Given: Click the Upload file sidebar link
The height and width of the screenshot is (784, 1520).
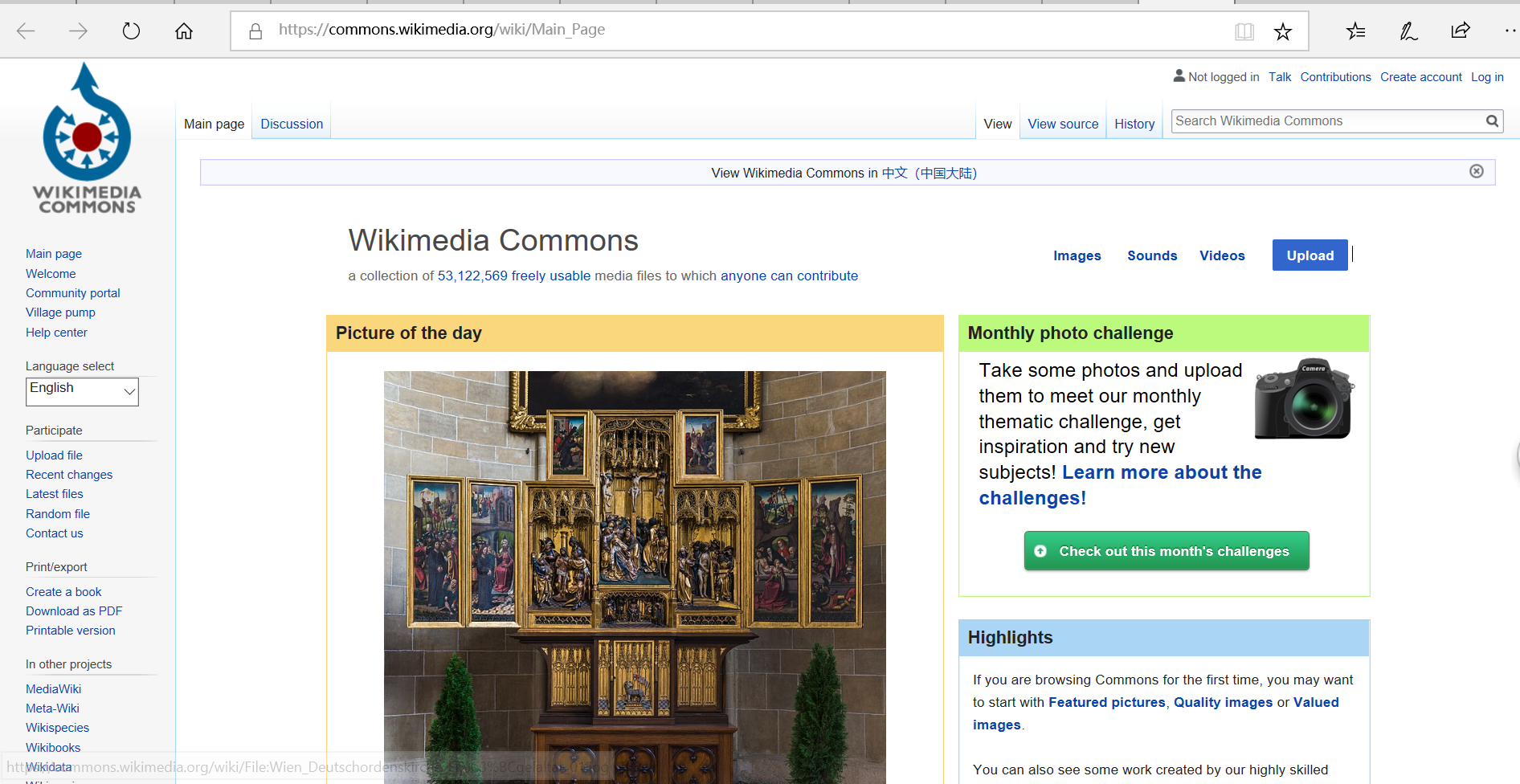Looking at the screenshot, I should (x=54, y=455).
